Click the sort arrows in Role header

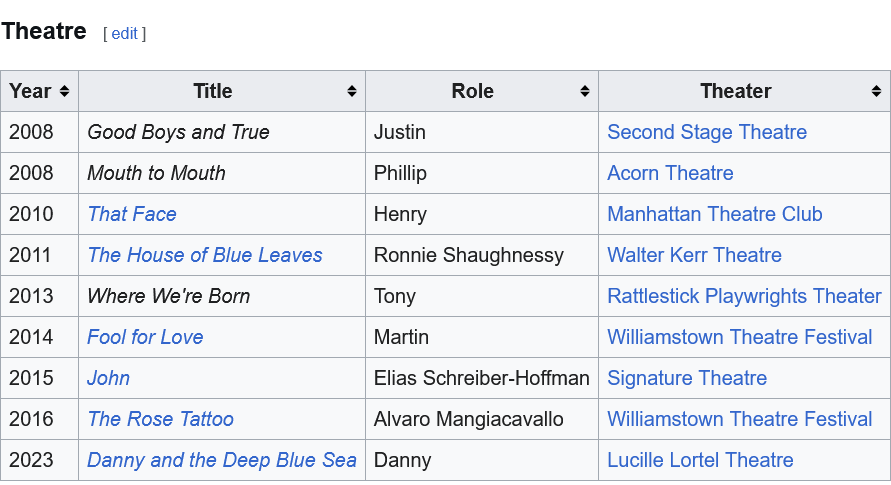point(585,91)
